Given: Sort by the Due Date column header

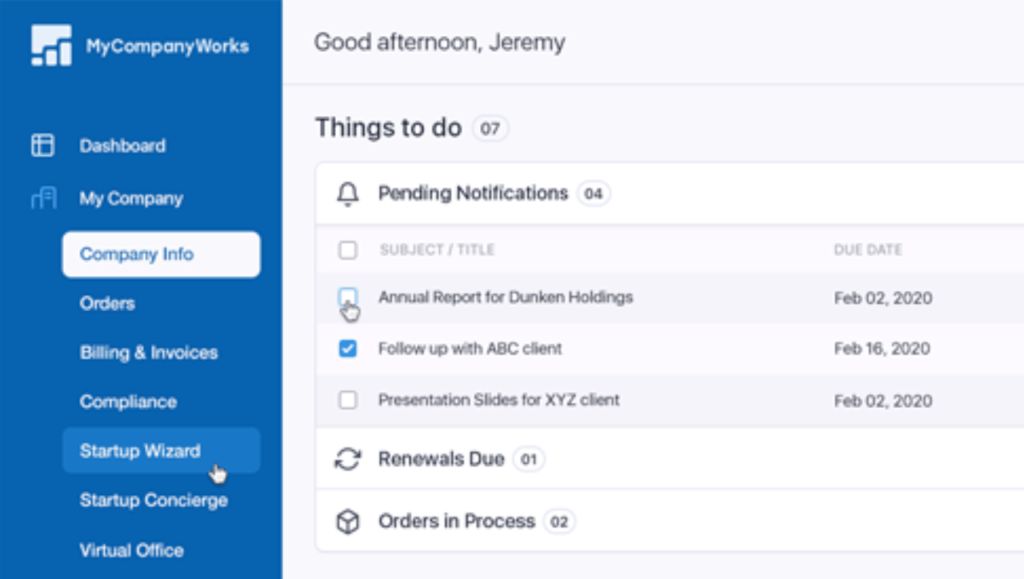Looking at the screenshot, I should [x=868, y=250].
